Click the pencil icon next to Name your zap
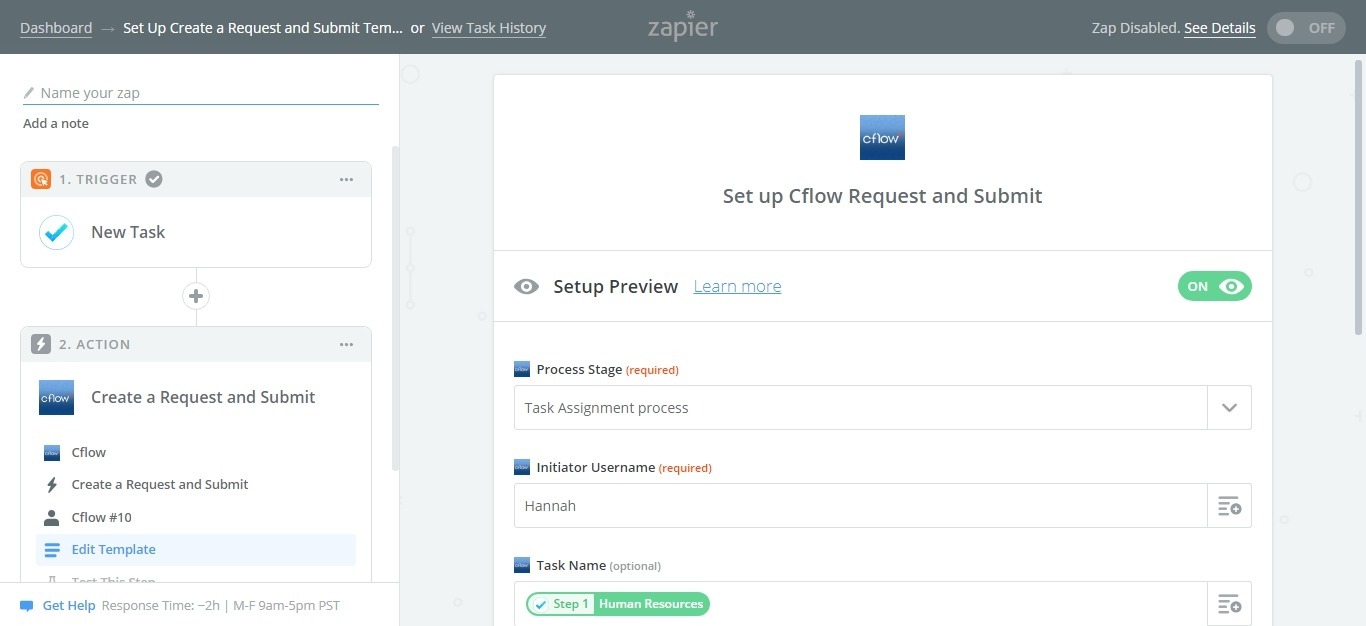This screenshot has width=1366, height=626. (x=29, y=93)
